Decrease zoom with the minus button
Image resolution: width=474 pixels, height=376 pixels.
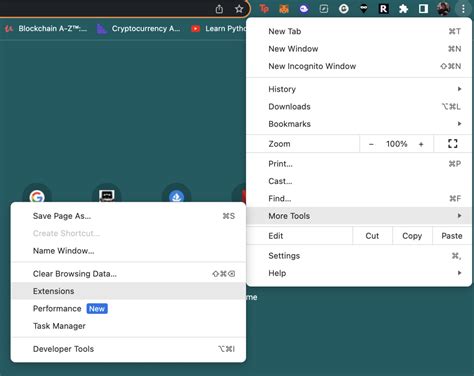tap(371, 144)
